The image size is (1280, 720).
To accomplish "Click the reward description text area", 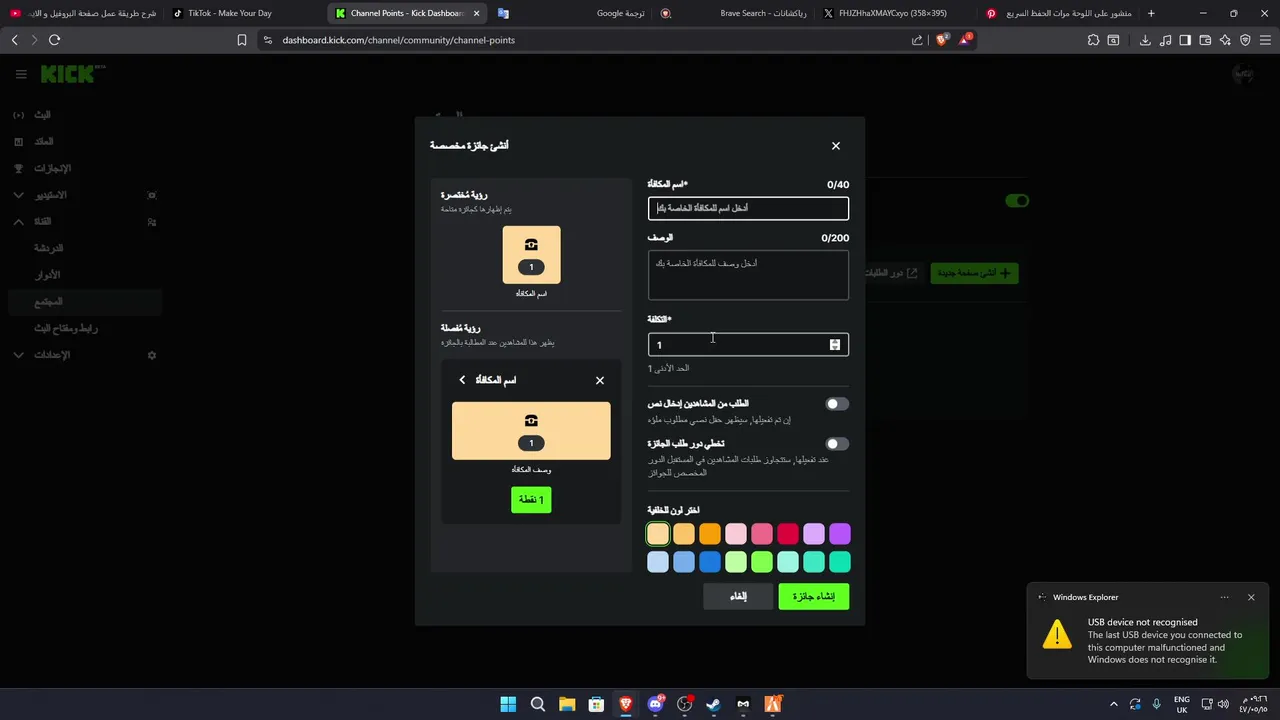I will (748, 275).
